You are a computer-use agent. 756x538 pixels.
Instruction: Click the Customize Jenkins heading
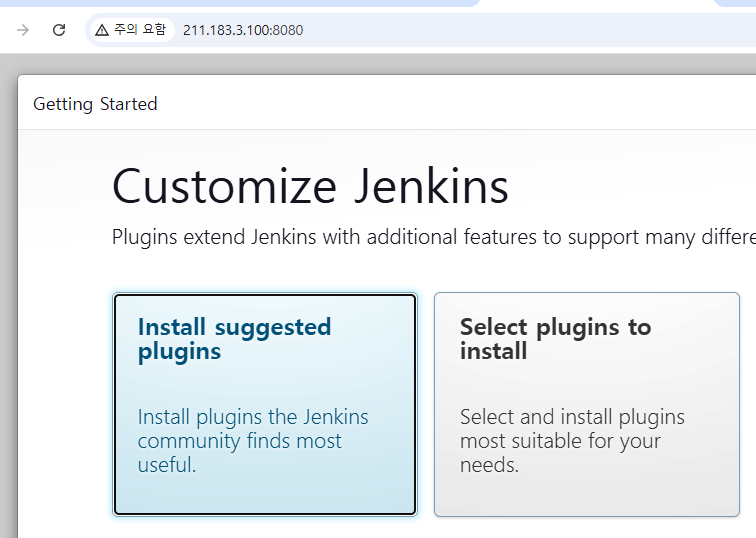[x=310, y=187]
